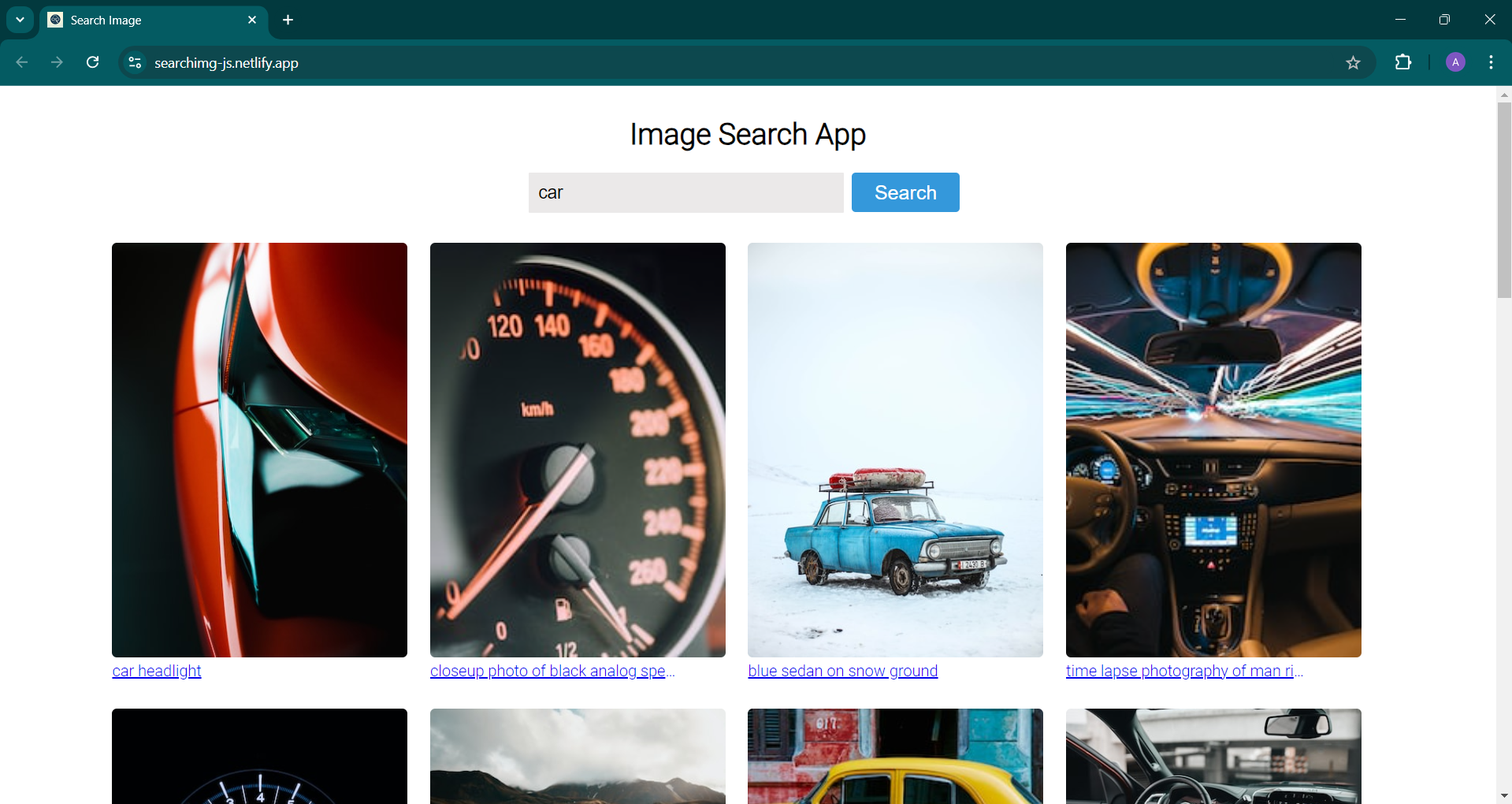This screenshot has width=1512, height=804.
Task: Close the Search Image tab
Action: pyautogui.click(x=252, y=20)
